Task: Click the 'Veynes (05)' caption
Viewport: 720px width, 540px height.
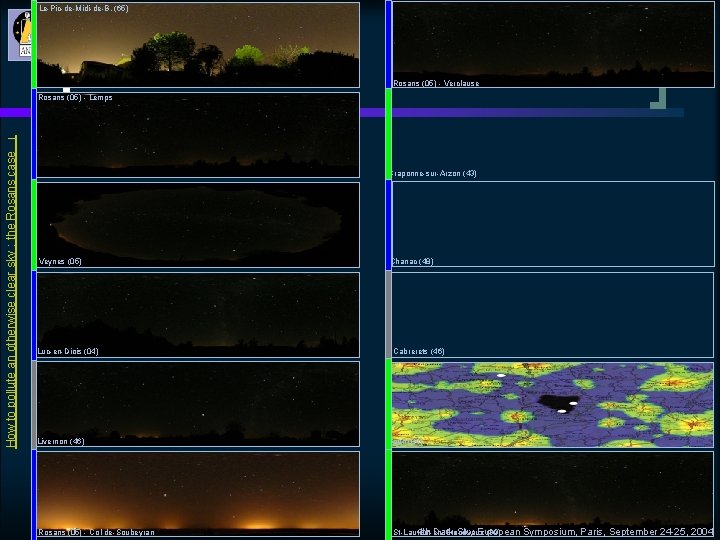Action: [60, 261]
